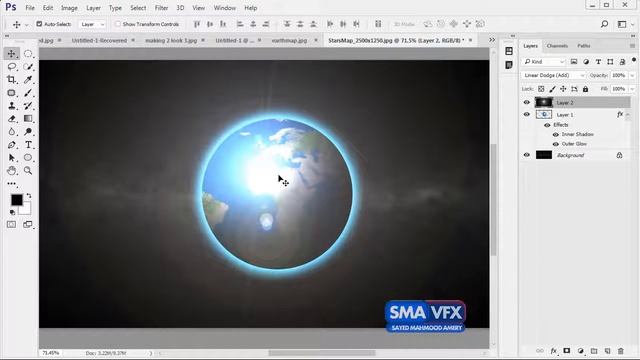Show hidden document tabs with double arrow
640x360 pixels.
click(x=492, y=40)
